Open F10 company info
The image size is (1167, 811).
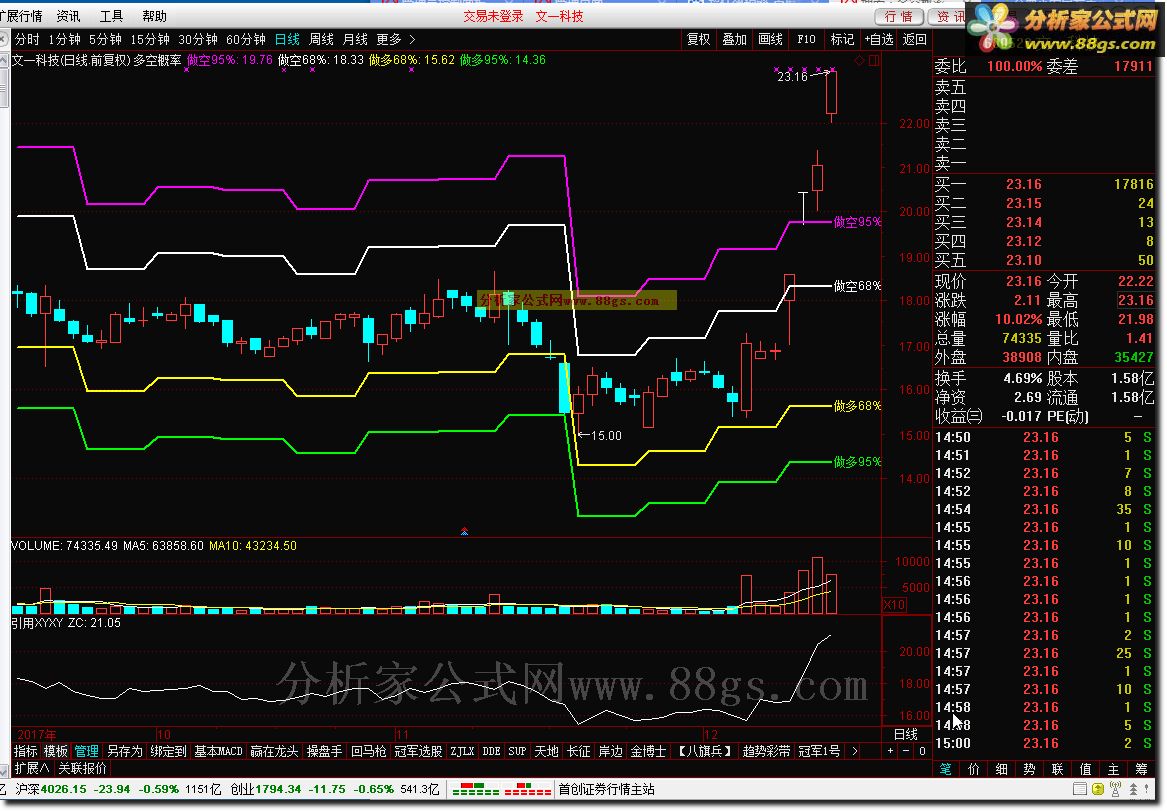point(806,39)
